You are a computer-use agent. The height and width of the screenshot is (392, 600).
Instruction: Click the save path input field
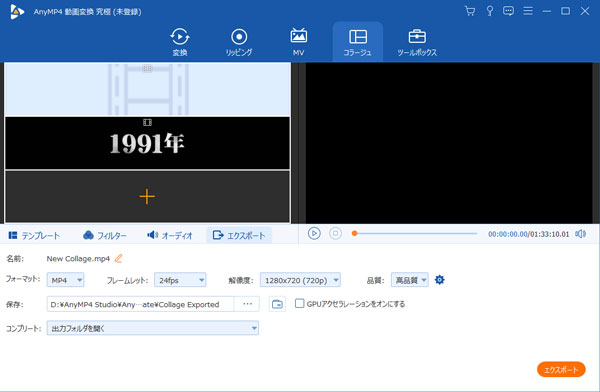(x=140, y=304)
